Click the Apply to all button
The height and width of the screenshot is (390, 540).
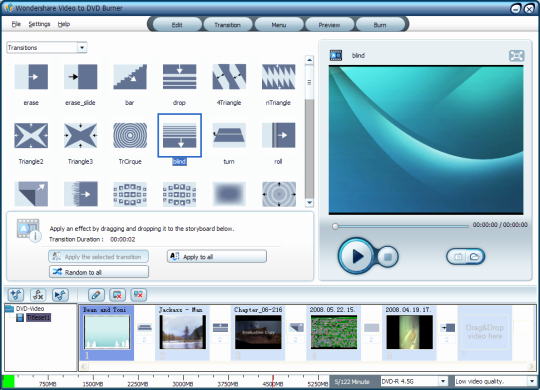point(217,257)
